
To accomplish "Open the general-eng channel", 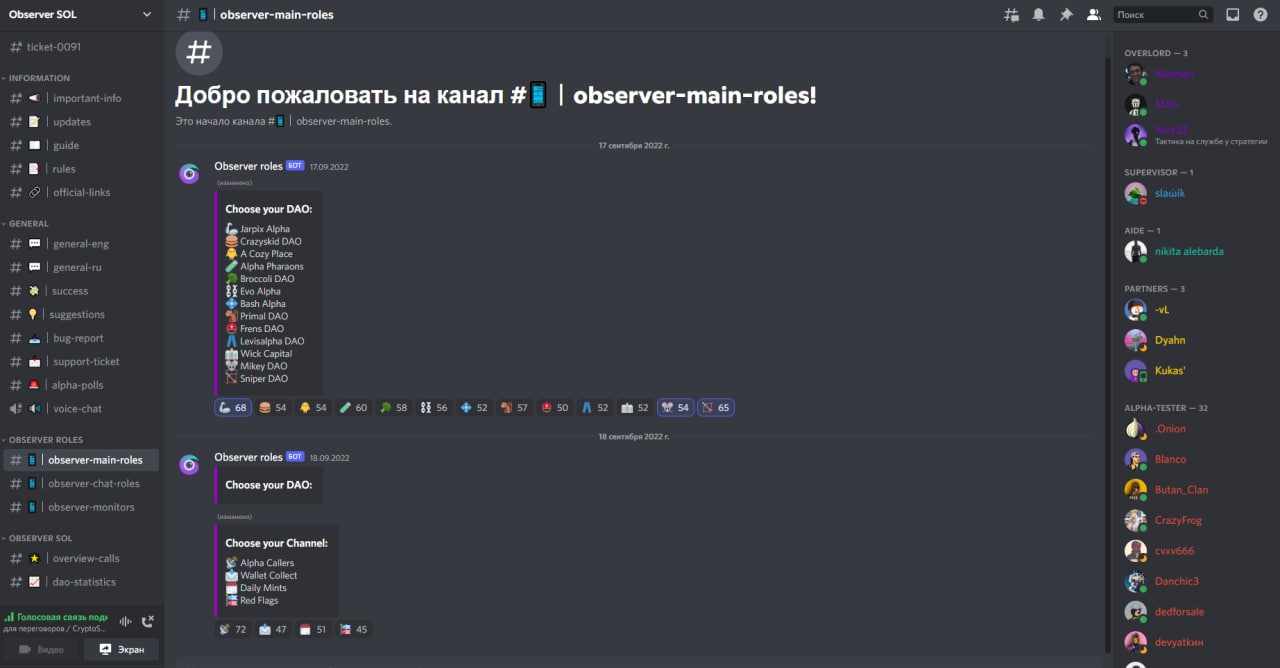I will click(x=81, y=244).
